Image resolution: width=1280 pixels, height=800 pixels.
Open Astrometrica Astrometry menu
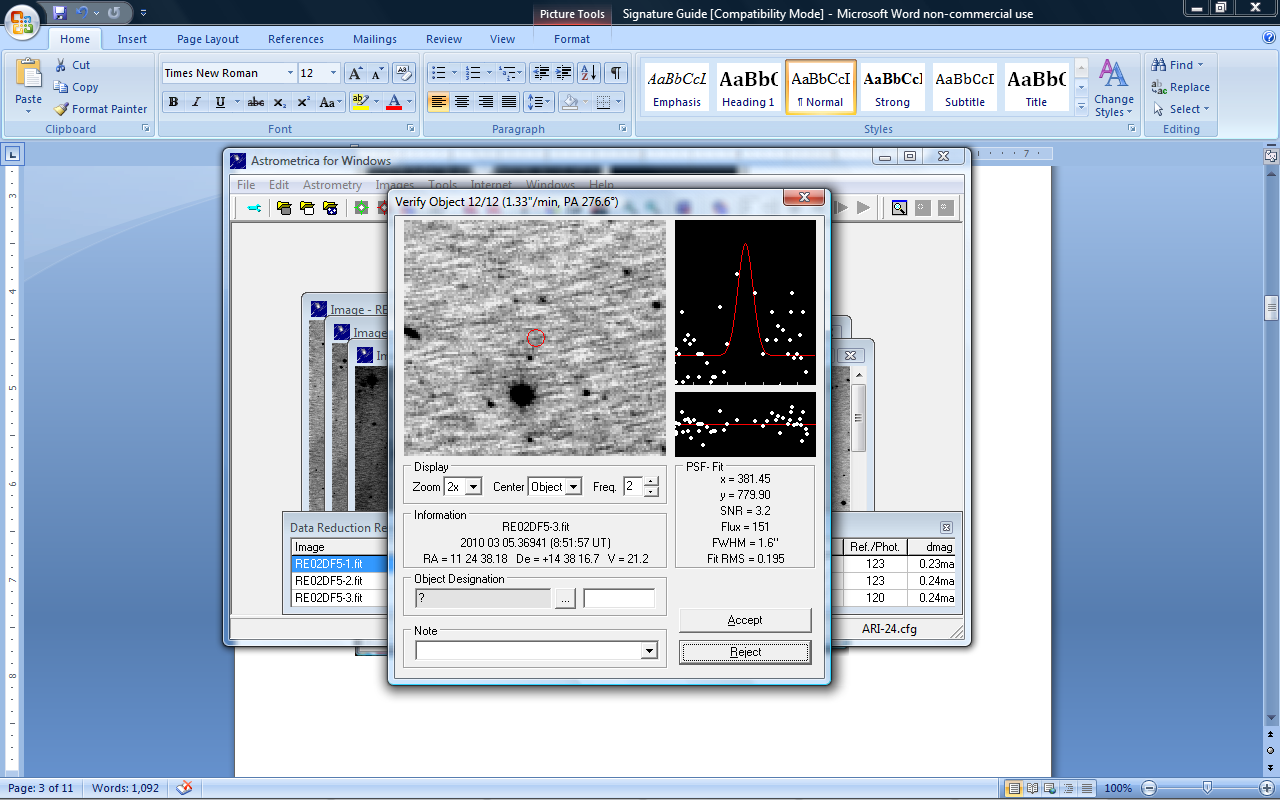[x=332, y=185]
